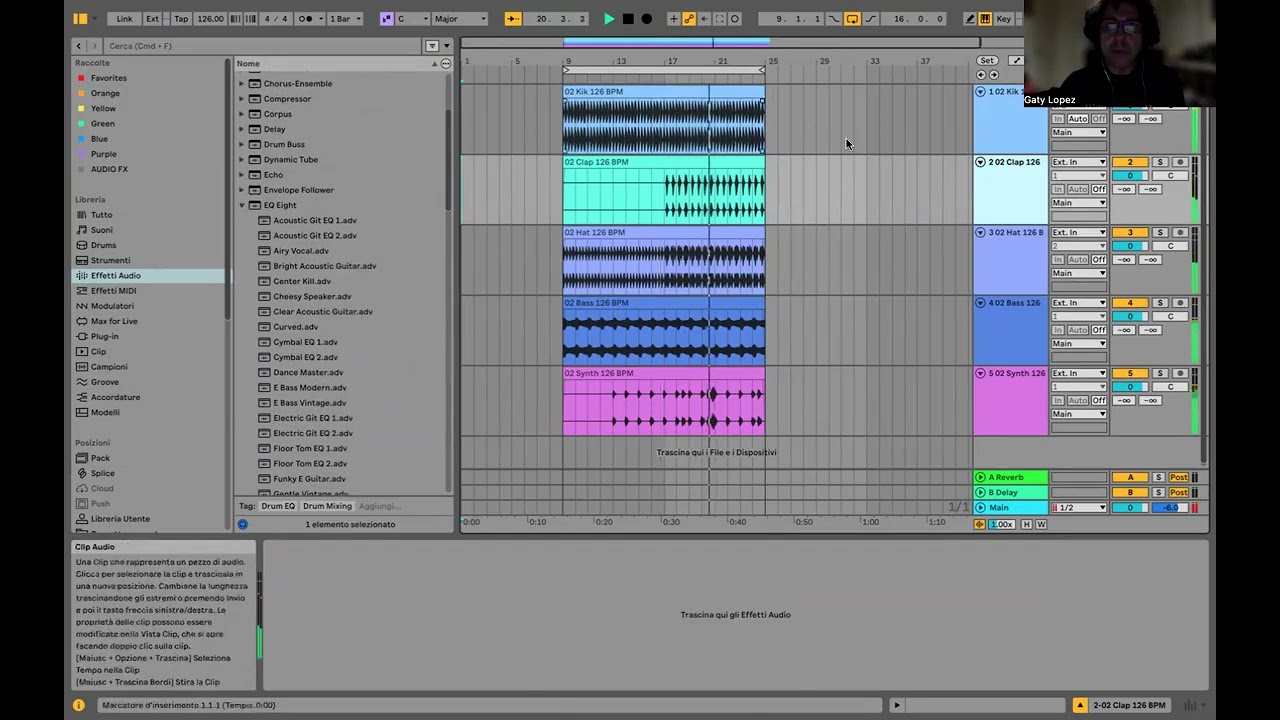Toggle the Follow playback button

click(512, 19)
